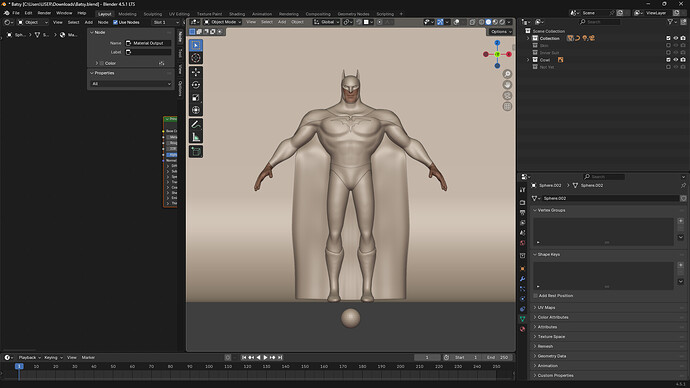Viewport: 690px width, 388px height.
Task: Open the World properties tab
Action: [x=522, y=243]
